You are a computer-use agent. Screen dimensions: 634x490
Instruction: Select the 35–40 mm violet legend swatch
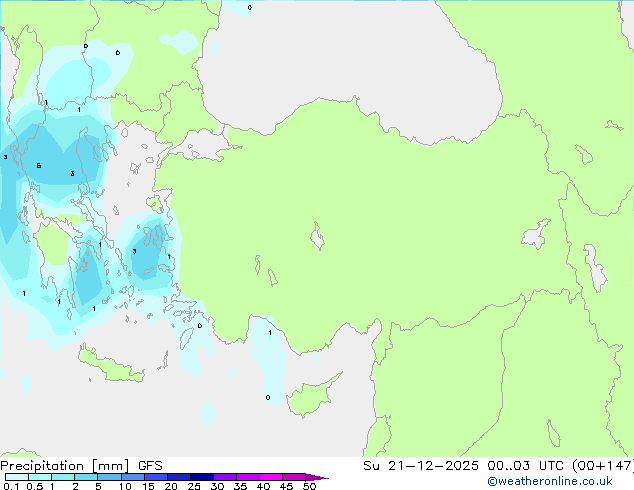(x=248, y=477)
